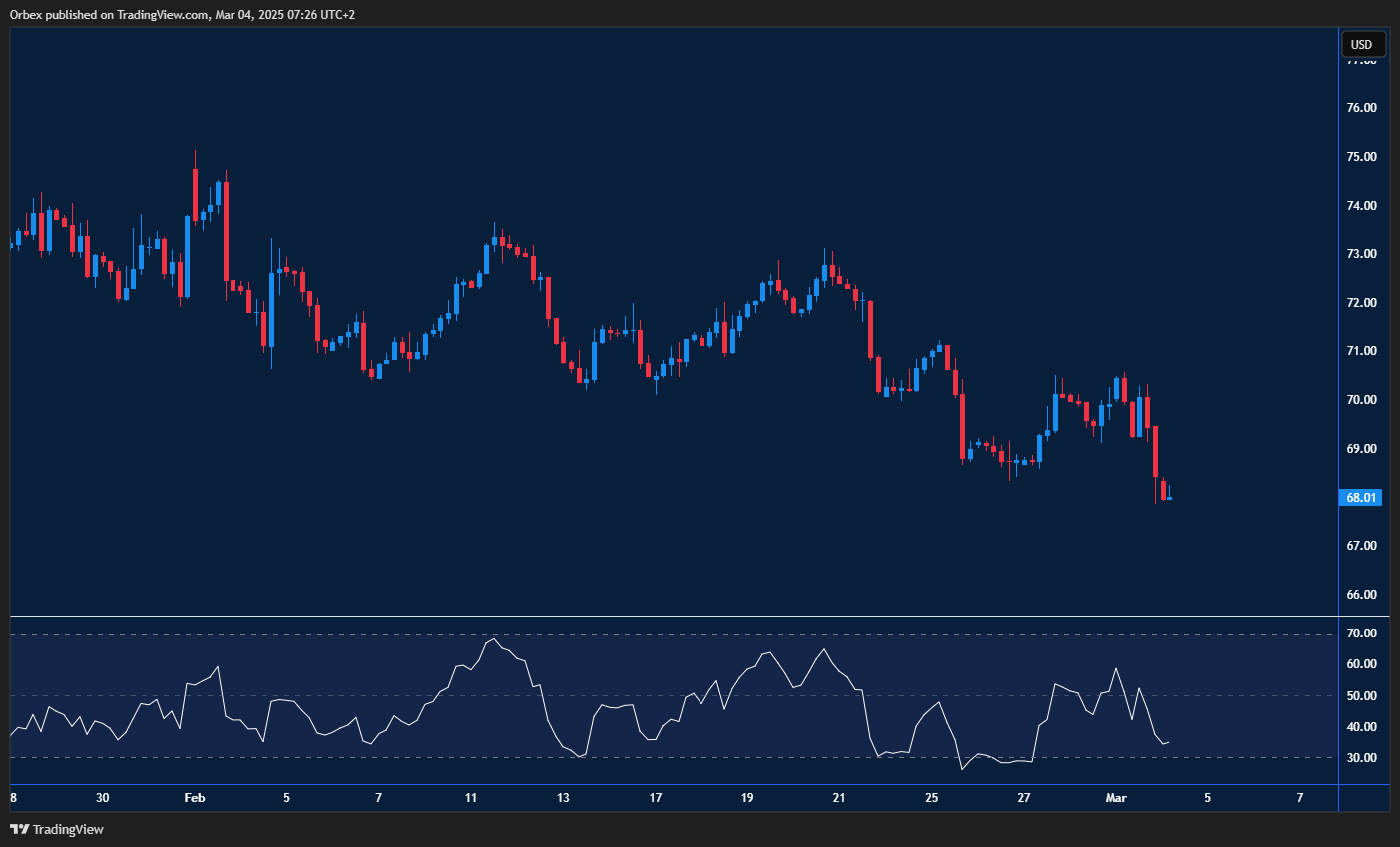Click the RSI line's last point near 35
The width and height of the screenshot is (1400, 847).
pyautogui.click(x=1168, y=741)
